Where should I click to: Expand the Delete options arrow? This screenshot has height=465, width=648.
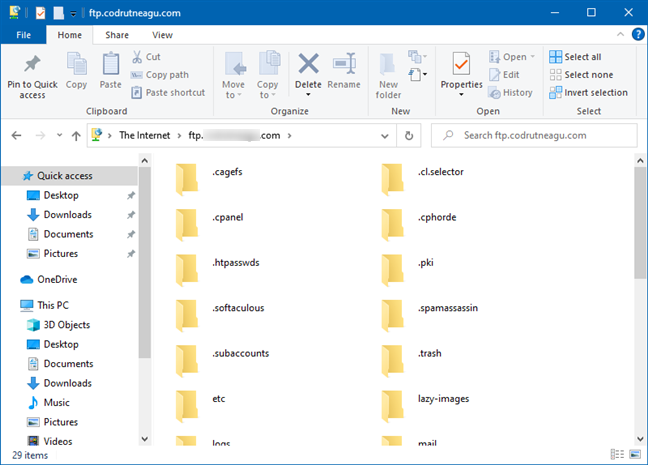pyautogui.click(x=308, y=95)
